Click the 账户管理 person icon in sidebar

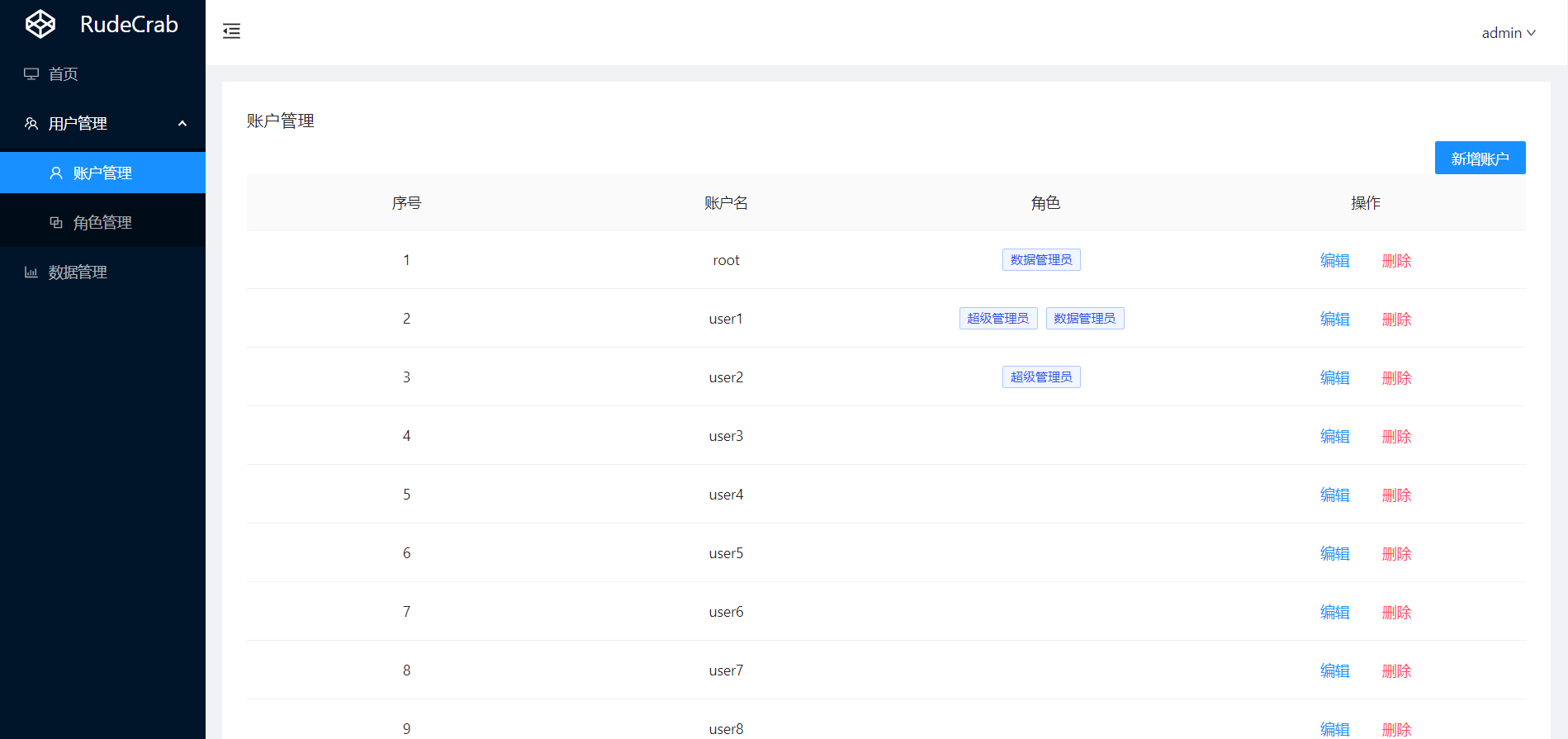point(56,173)
